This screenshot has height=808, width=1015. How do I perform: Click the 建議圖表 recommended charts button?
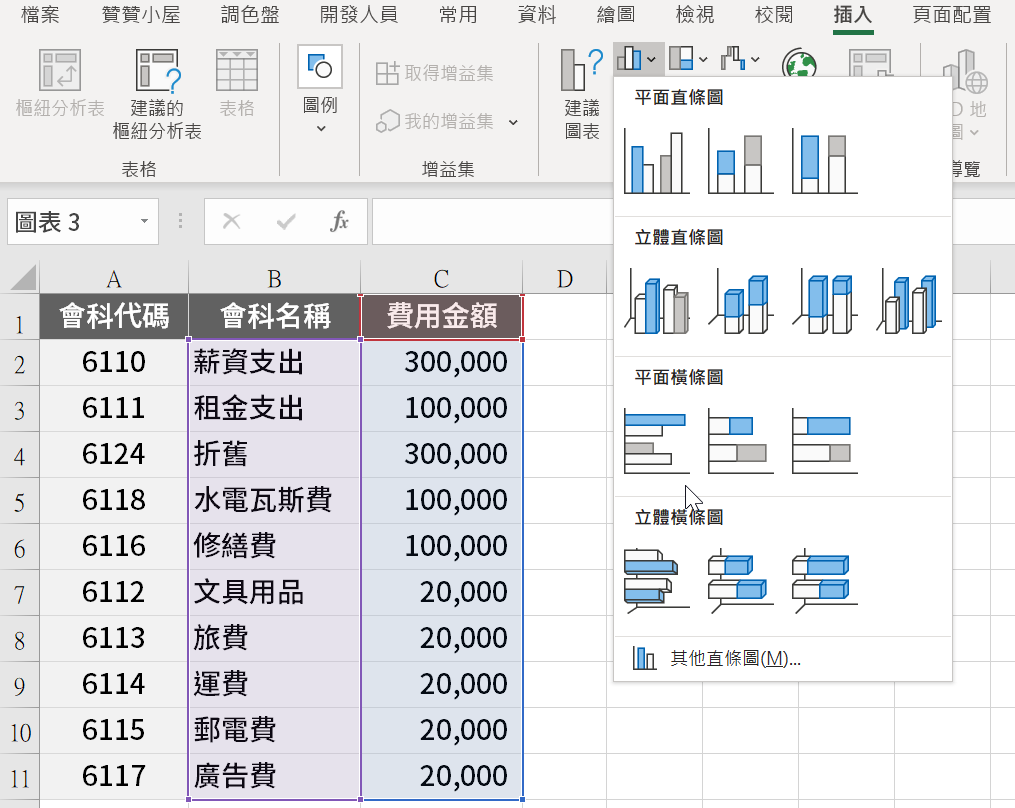tap(582, 95)
